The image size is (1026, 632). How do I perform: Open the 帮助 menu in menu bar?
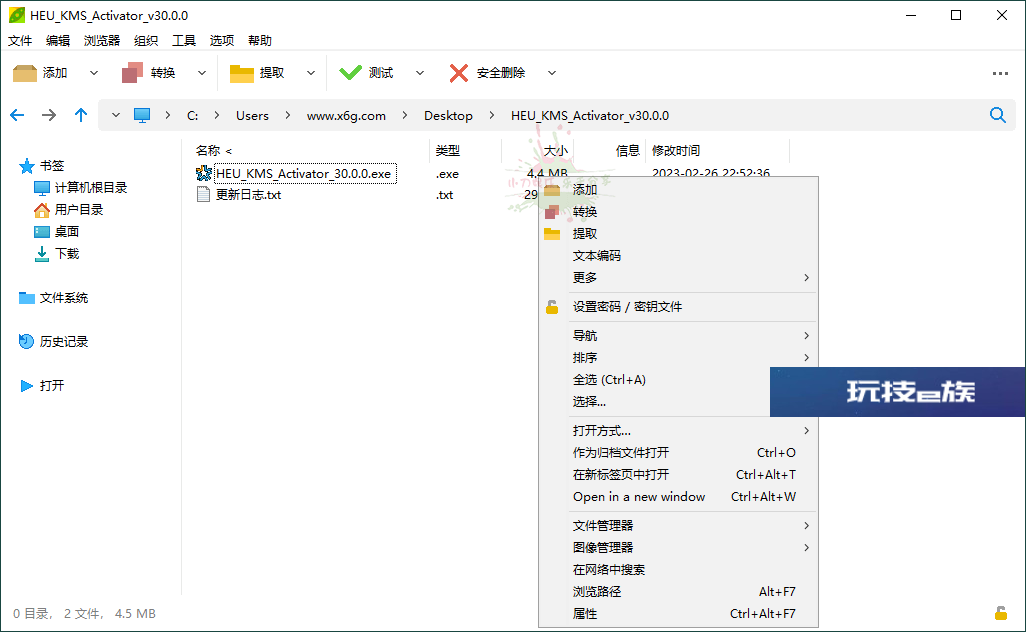point(260,41)
